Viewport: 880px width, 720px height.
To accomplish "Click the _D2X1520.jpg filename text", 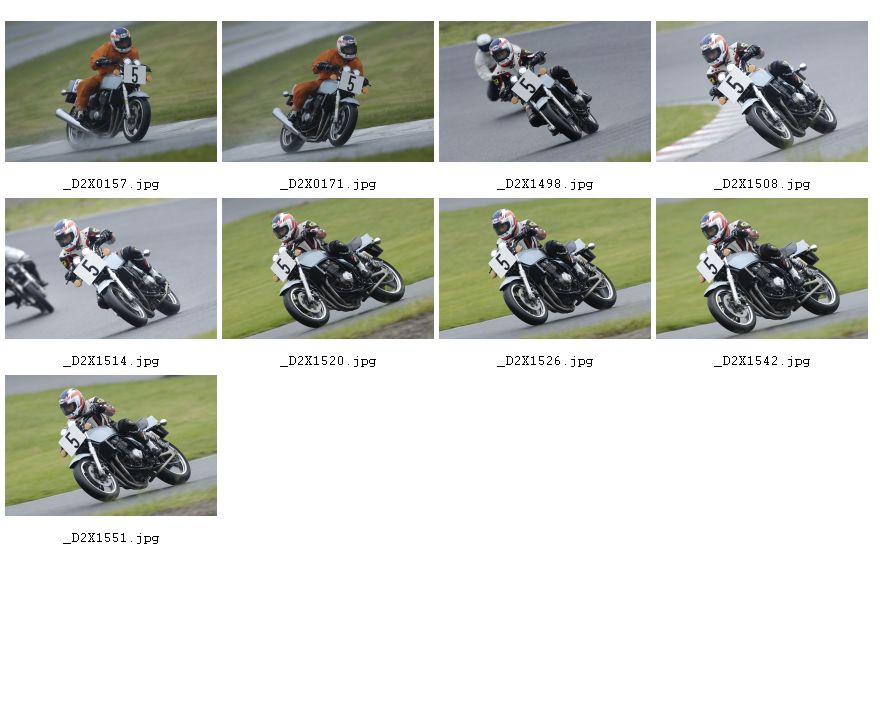I will (x=328, y=361).
